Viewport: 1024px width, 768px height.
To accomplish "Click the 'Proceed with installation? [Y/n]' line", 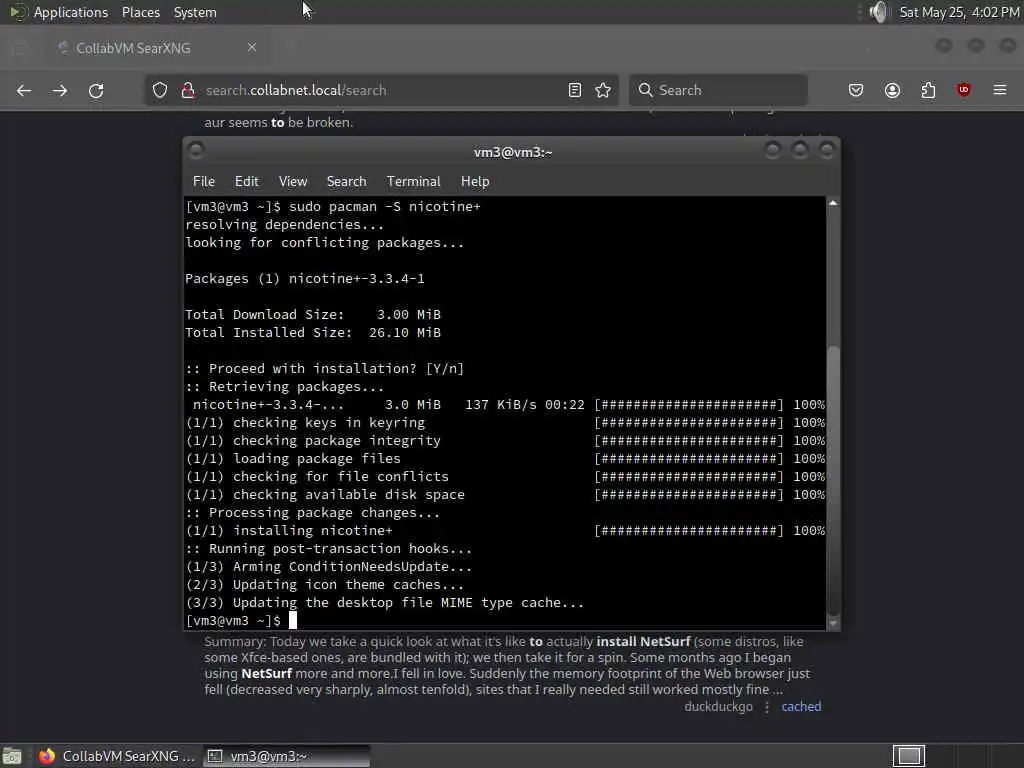I will pos(325,368).
